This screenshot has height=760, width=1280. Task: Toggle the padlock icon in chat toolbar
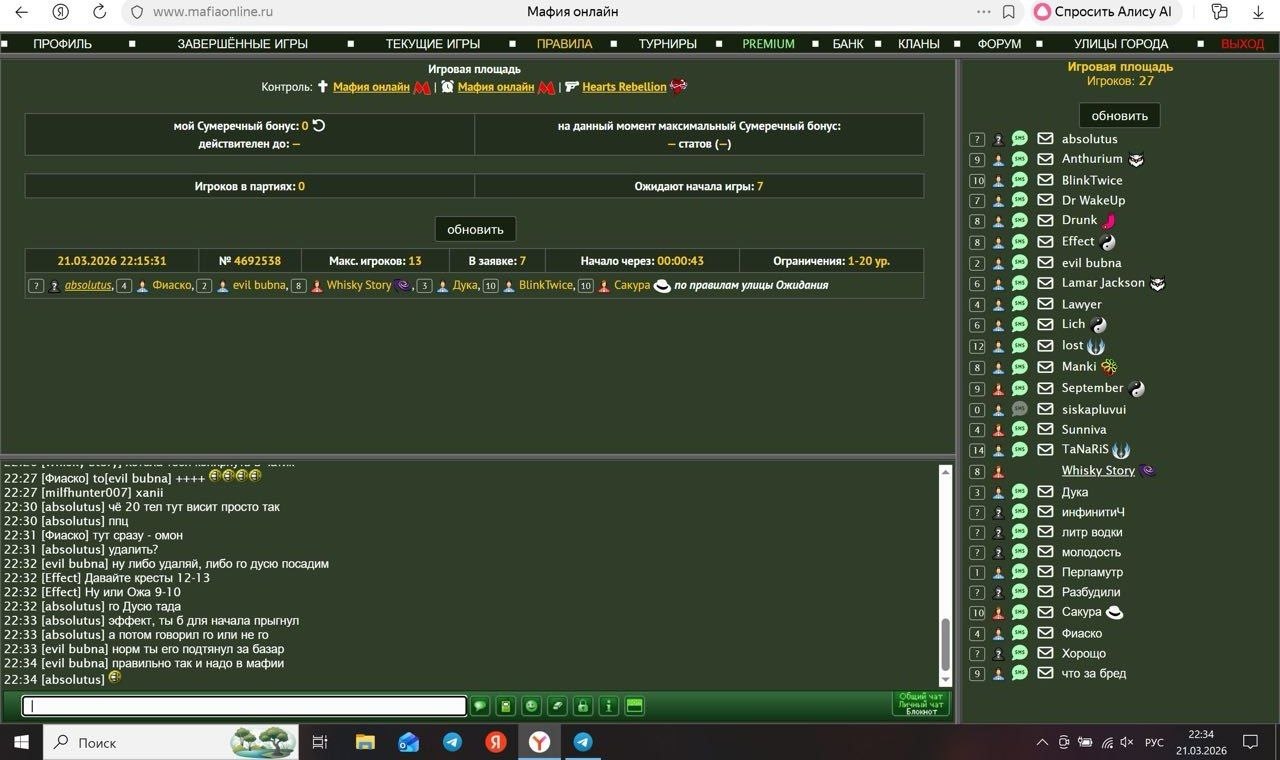pos(583,706)
